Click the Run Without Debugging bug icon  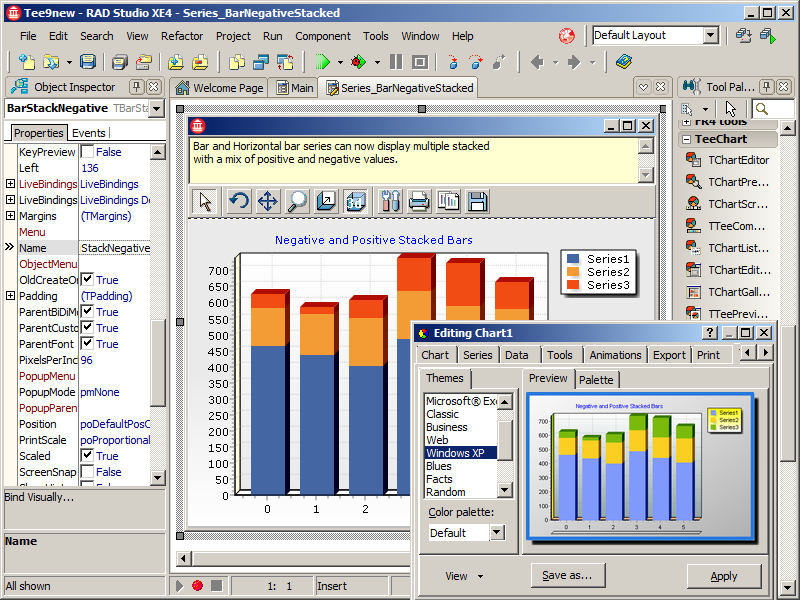coord(359,62)
